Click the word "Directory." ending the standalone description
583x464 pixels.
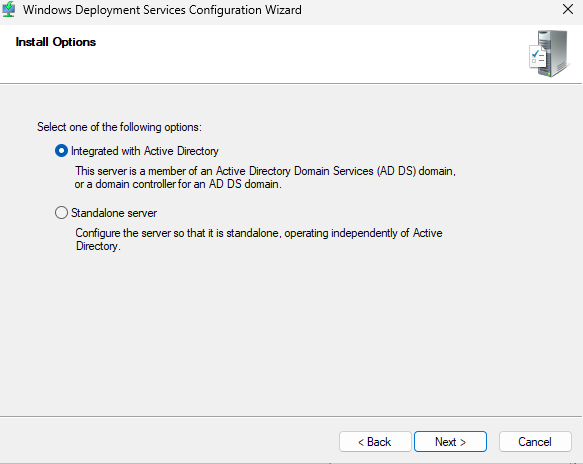(98, 246)
